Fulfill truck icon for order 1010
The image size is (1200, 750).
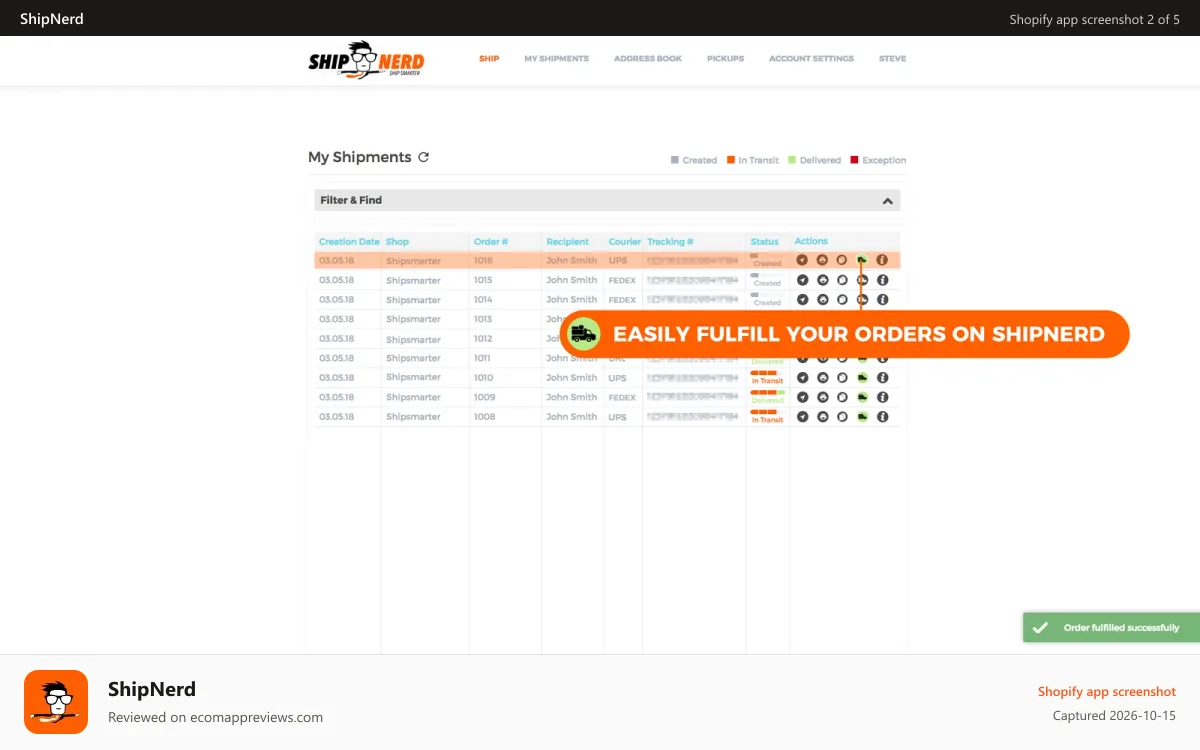pos(862,378)
